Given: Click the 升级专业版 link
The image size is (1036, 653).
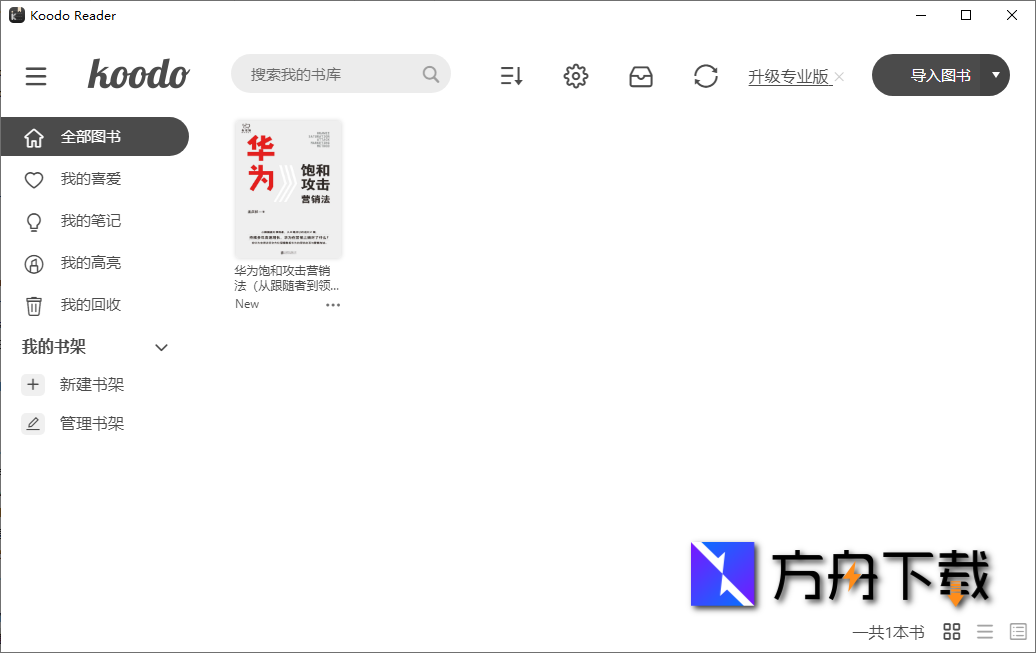Looking at the screenshot, I should 790,75.
